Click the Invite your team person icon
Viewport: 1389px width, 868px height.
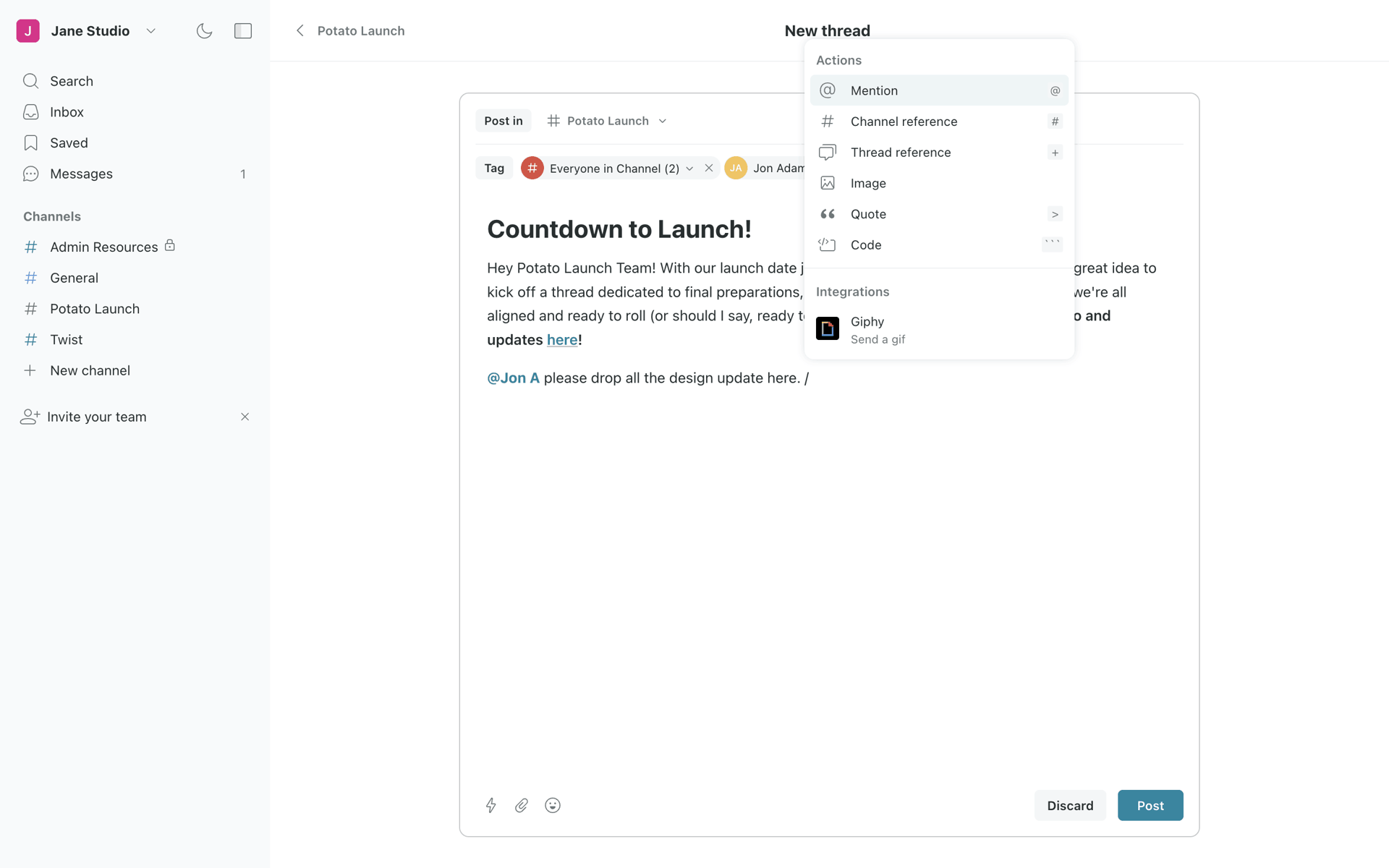pyautogui.click(x=30, y=417)
